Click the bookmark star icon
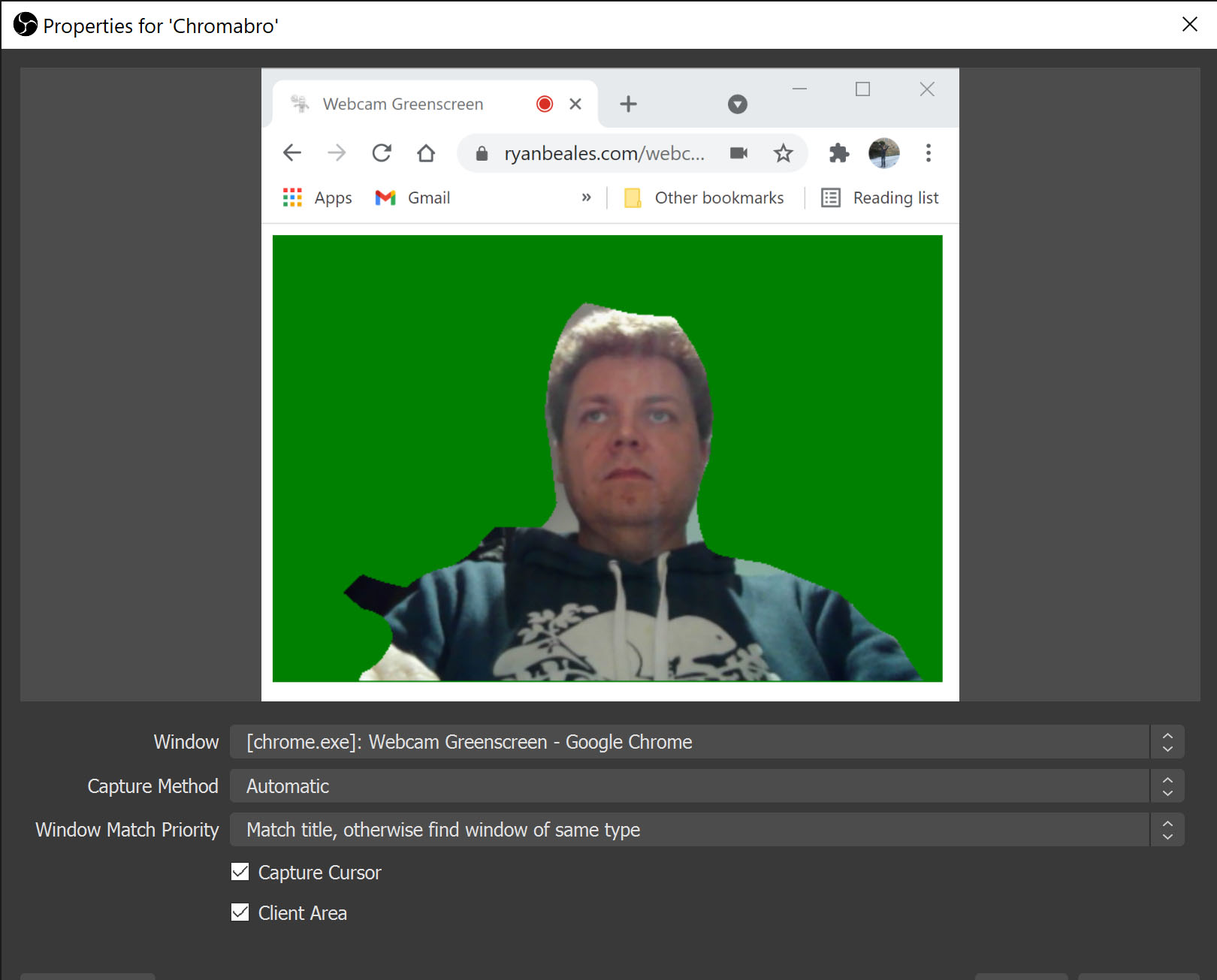Viewport: 1217px width, 980px height. click(783, 153)
